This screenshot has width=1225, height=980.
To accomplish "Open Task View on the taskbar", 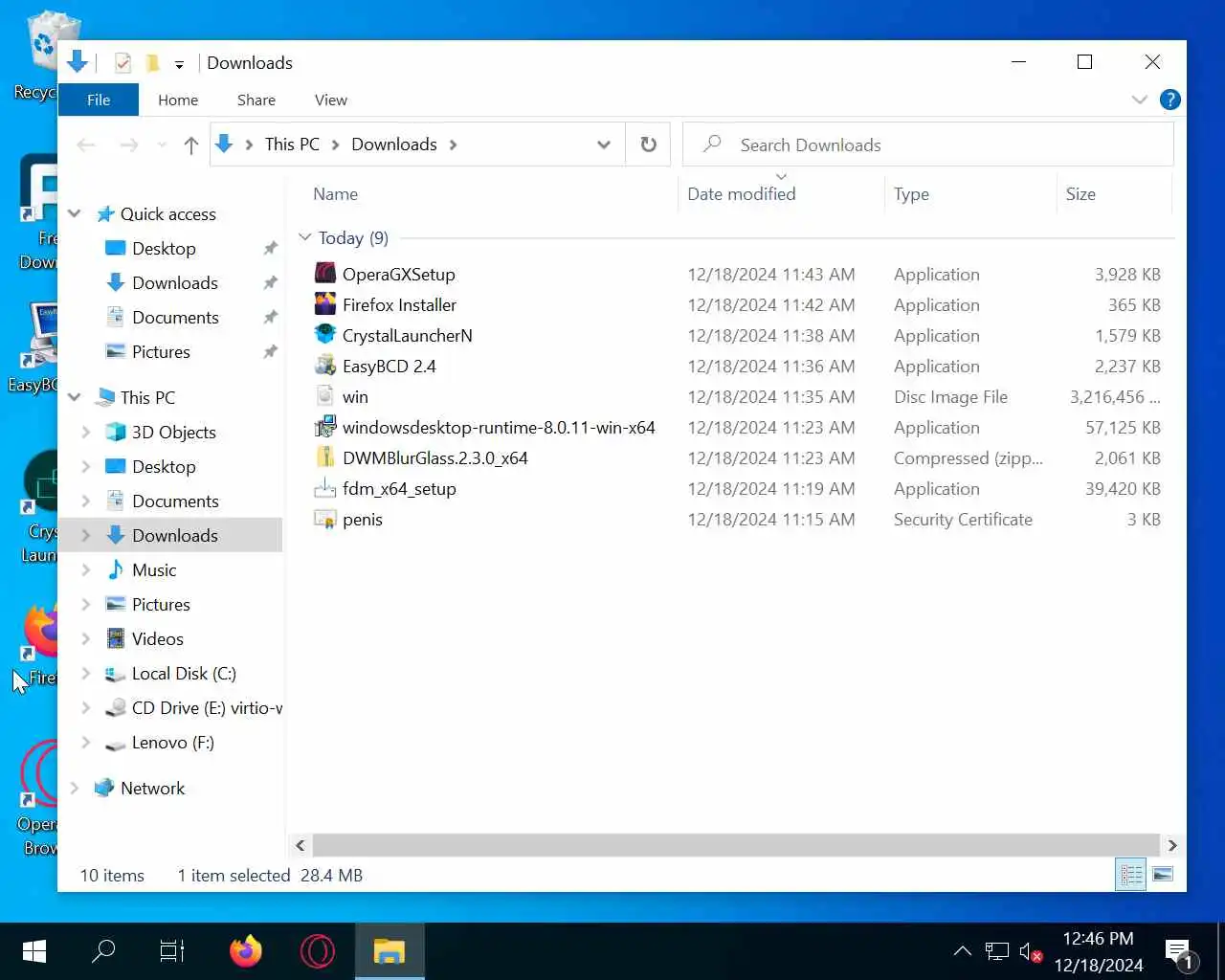I will [172, 951].
